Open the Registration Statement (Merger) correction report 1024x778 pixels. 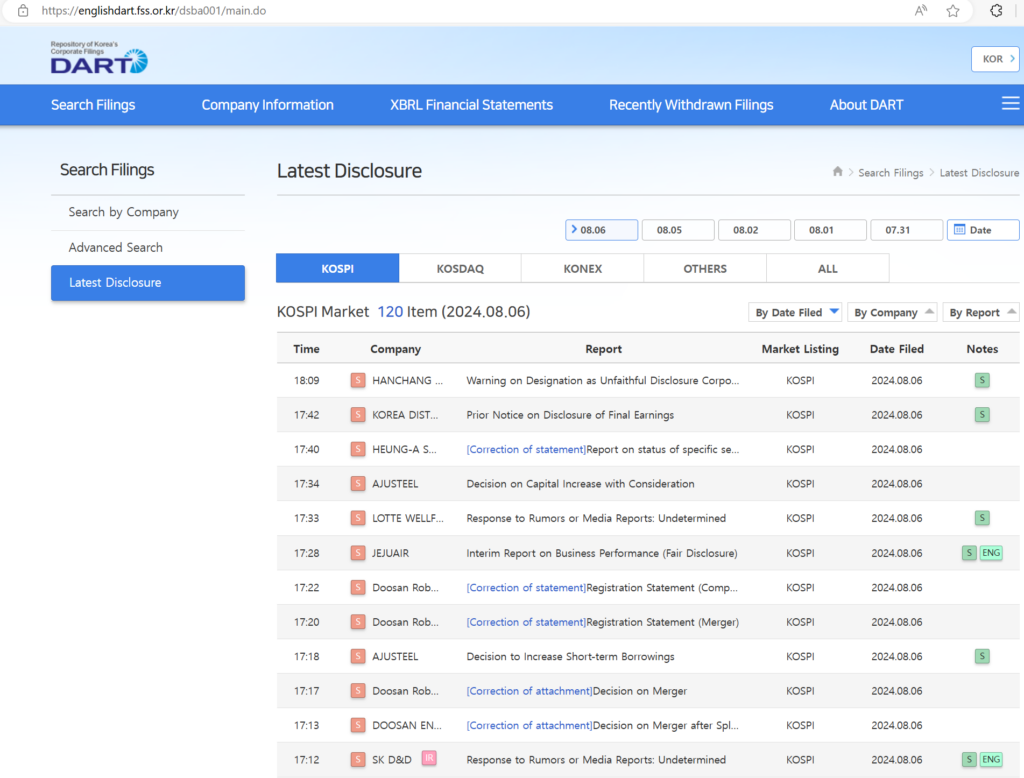point(603,623)
